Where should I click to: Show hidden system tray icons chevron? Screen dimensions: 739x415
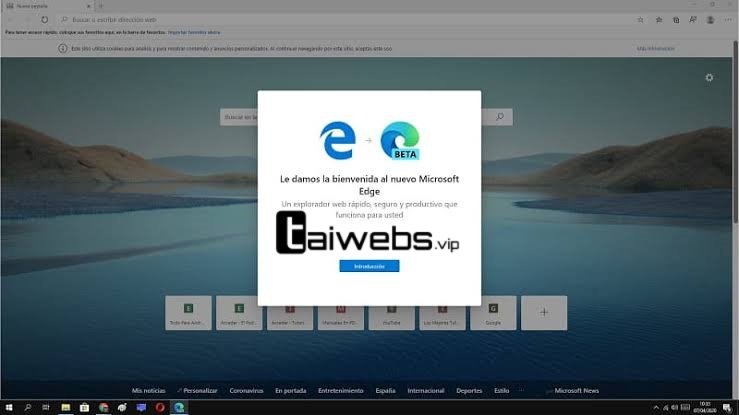[x=656, y=407]
